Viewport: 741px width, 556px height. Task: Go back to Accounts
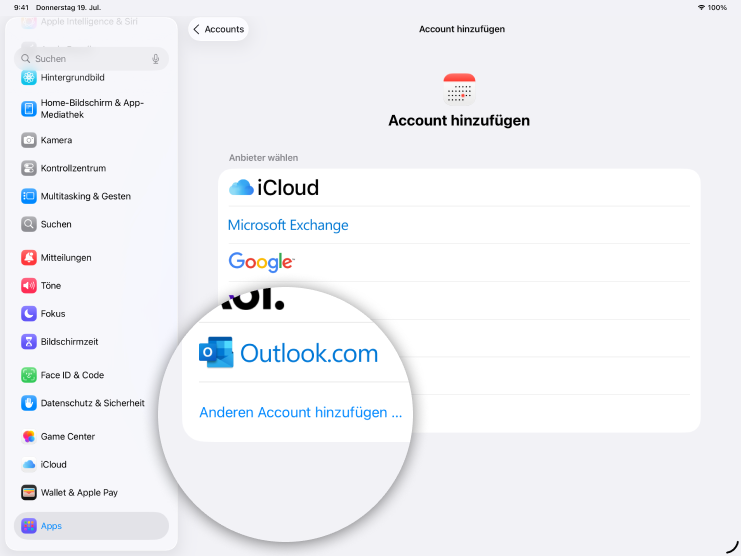point(218,29)
